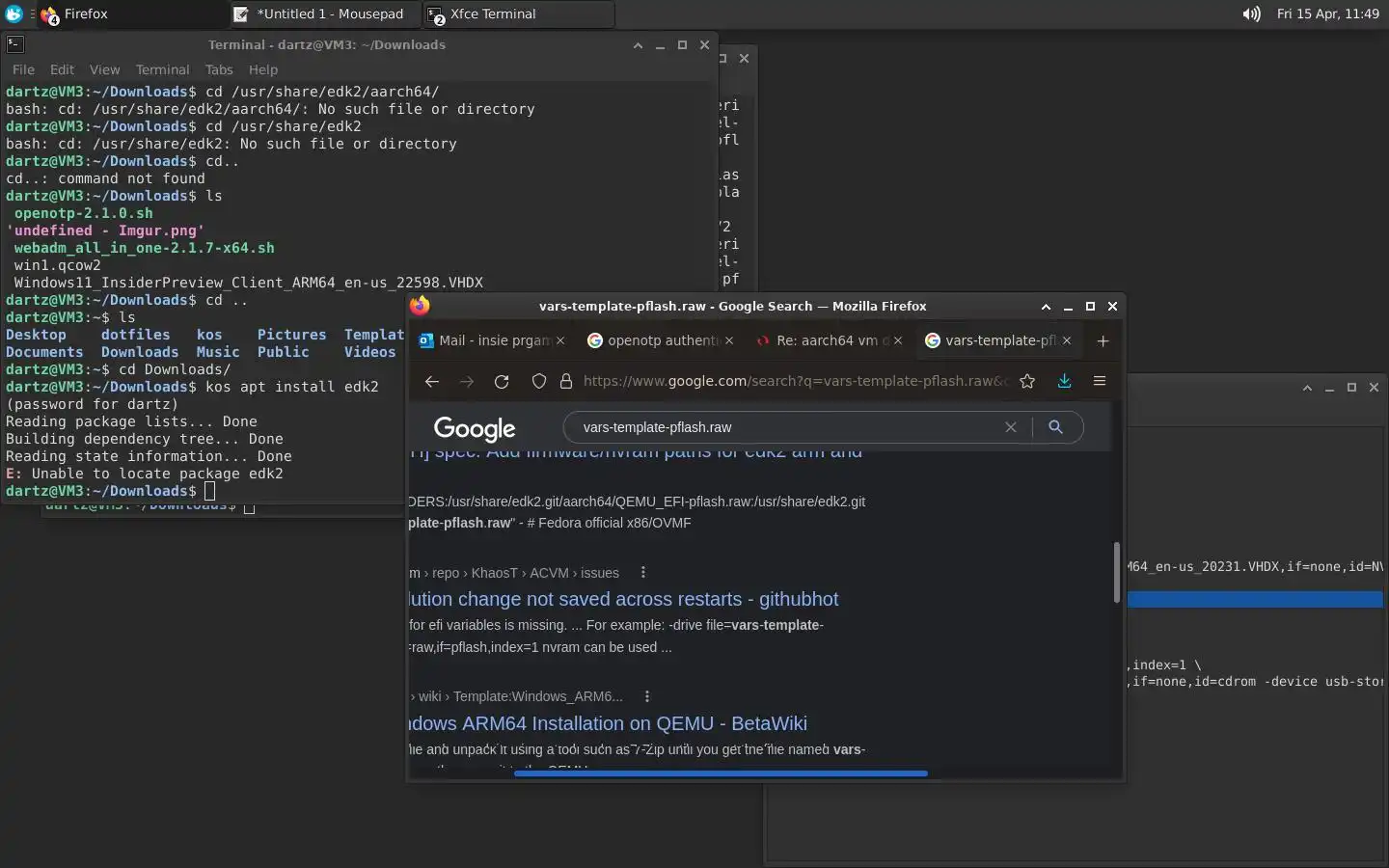This screenshot has height=868, width=1389.
Task: Switch to Untitled 1 - Mousepad taskbar button
Action: (x=324, y=14)
